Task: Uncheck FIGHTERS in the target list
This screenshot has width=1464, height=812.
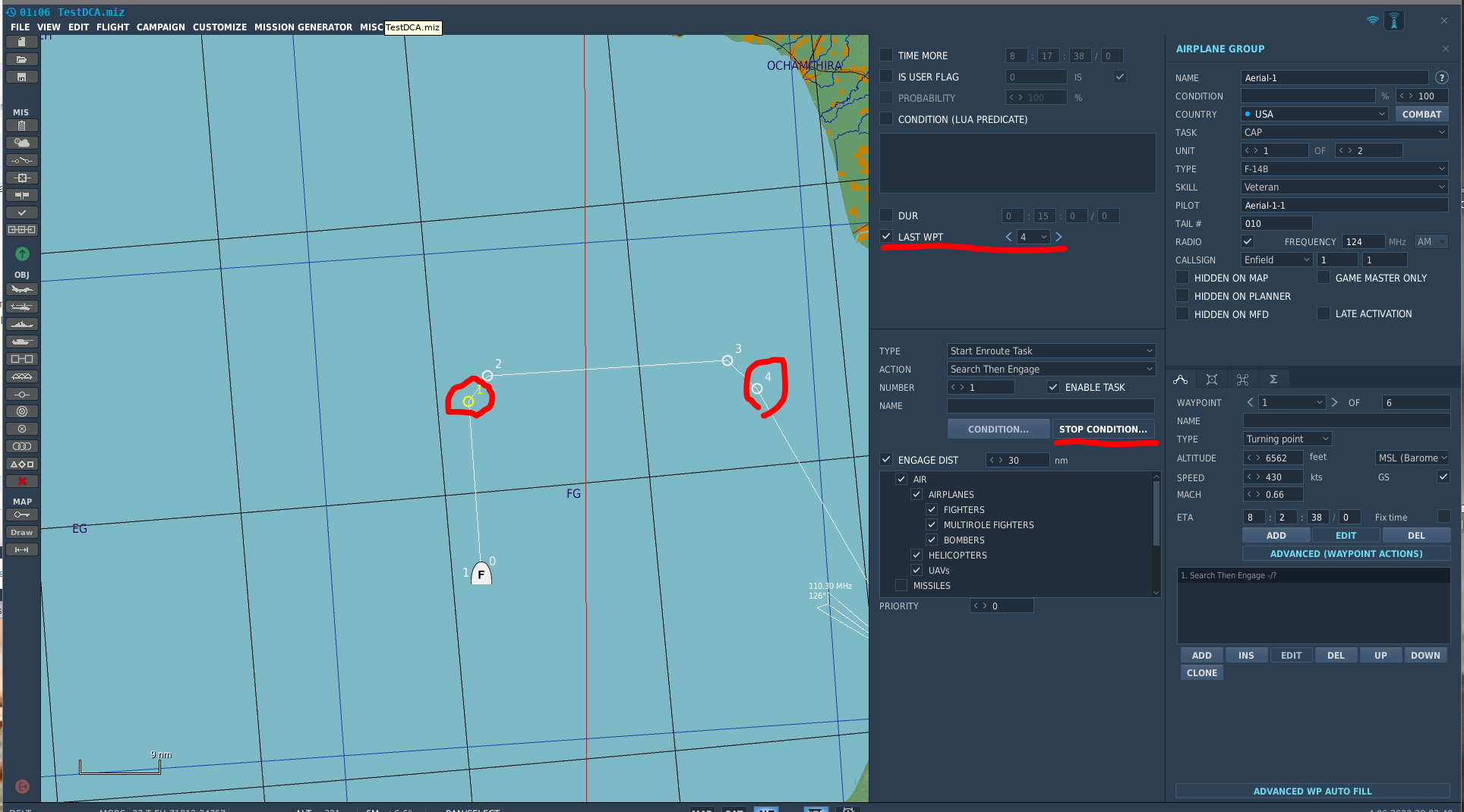Action: tap(932, 509)
